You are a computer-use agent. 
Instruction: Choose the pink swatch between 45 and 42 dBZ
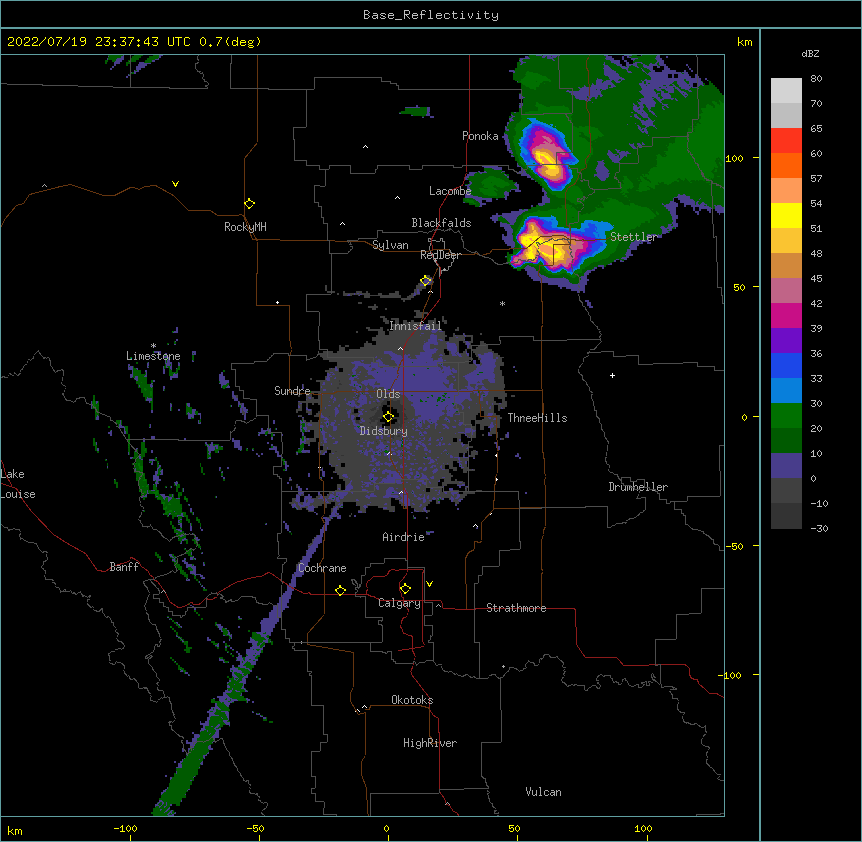click(786, 291)
